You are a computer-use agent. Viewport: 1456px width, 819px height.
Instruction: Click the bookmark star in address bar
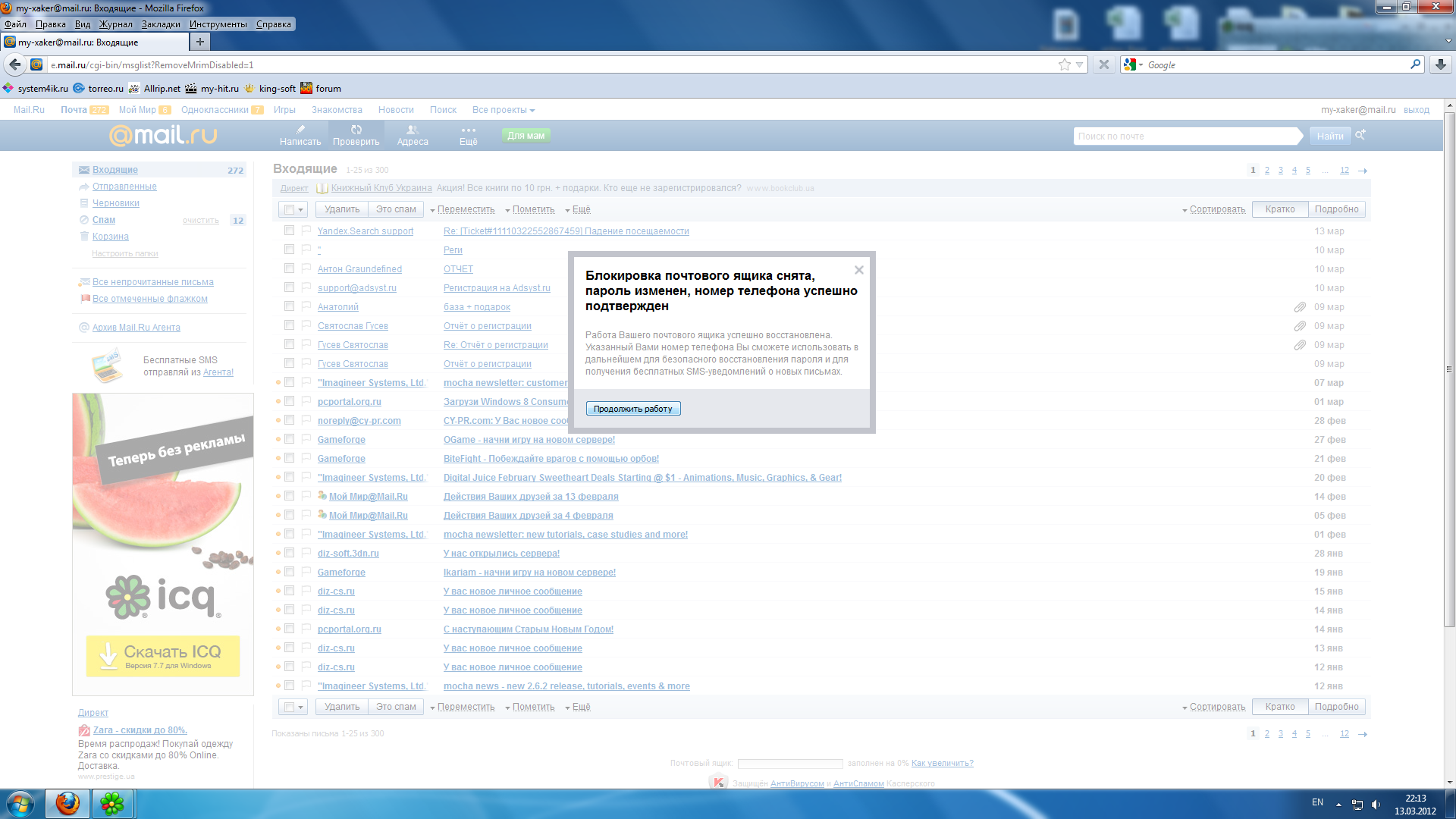click(x=1065, y=64)
